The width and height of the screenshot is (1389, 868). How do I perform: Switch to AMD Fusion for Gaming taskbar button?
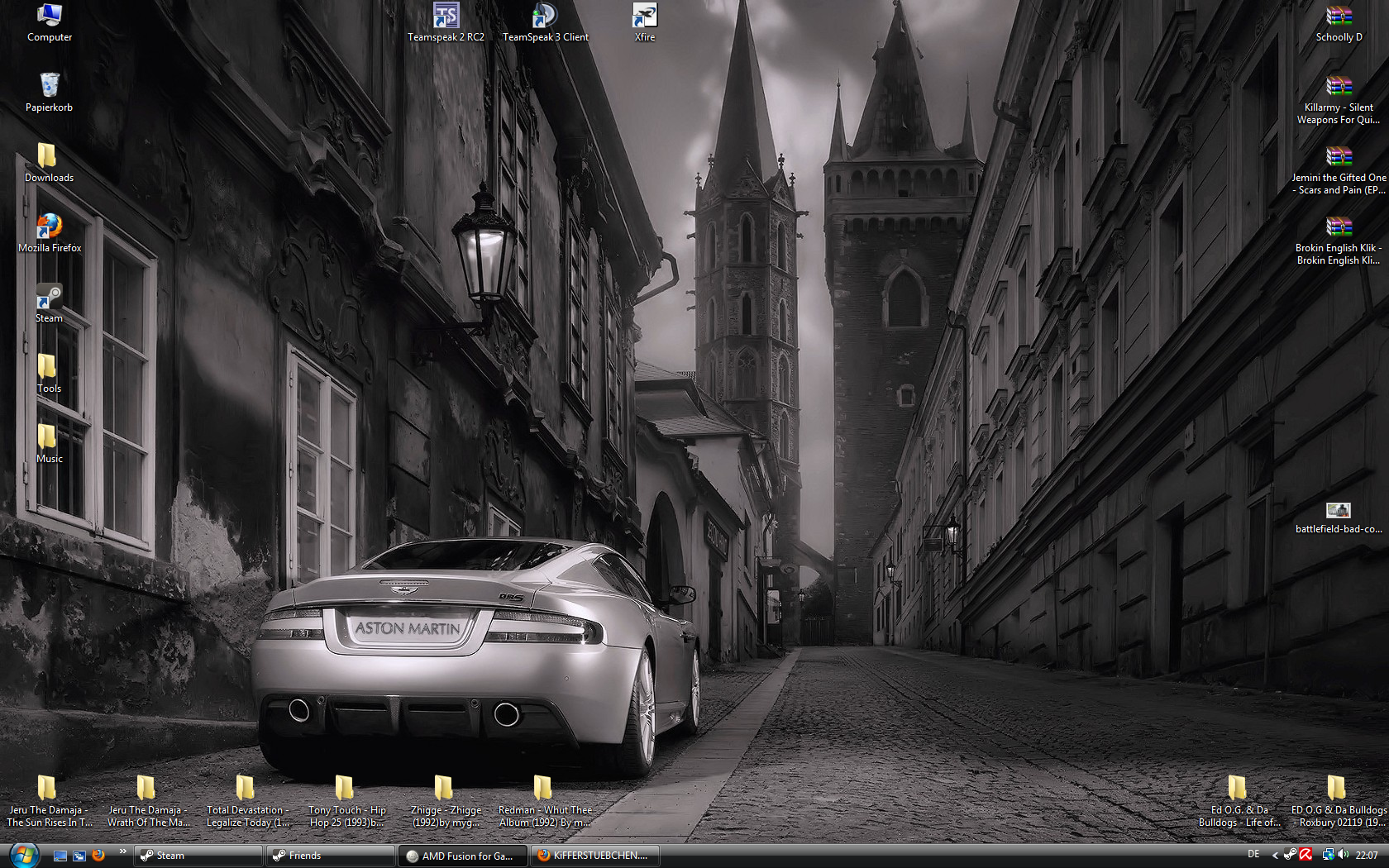(463, 856)
